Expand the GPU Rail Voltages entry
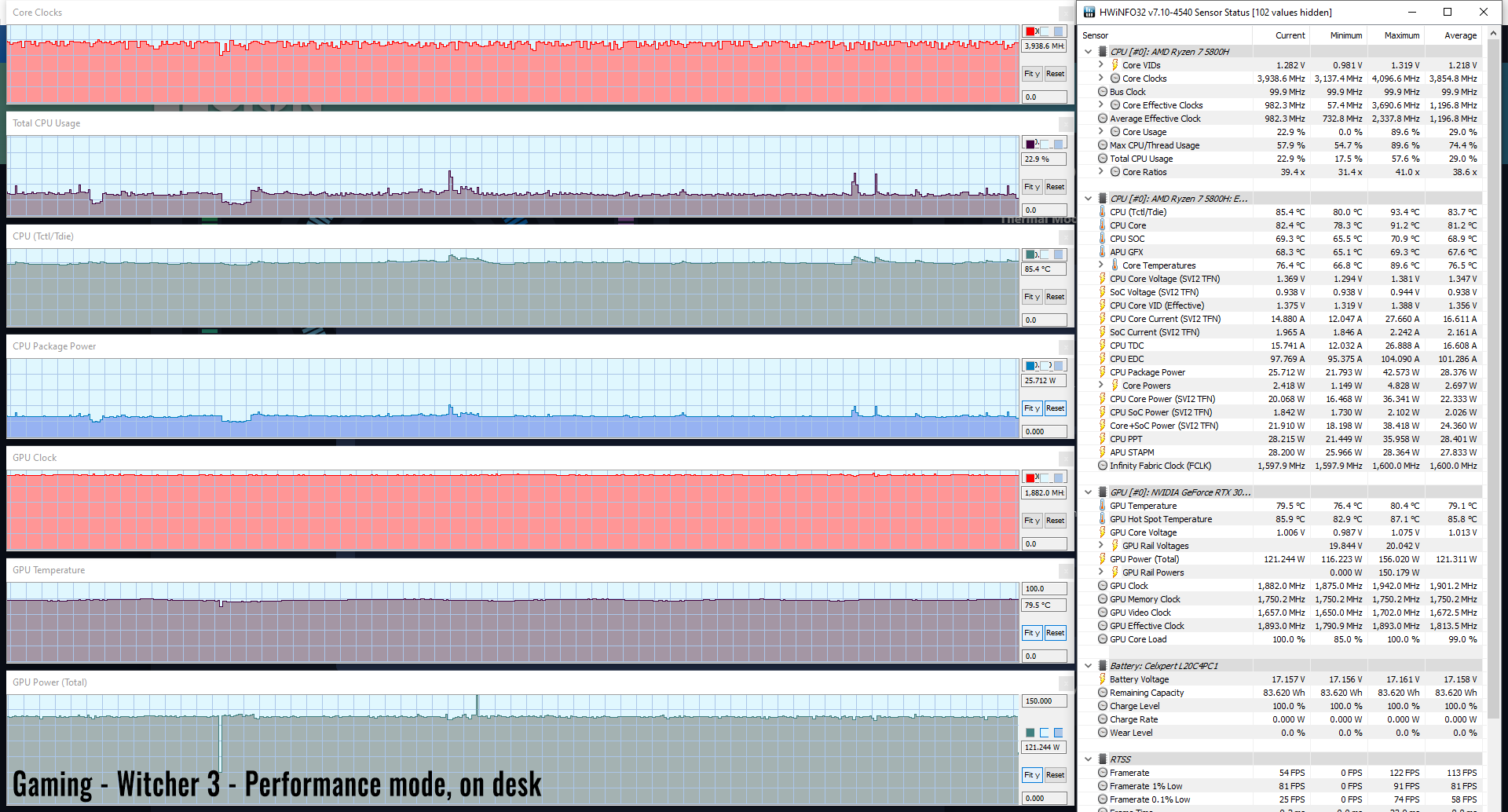Image resolution: width=1508 pixels, height=812 pixels. (x=1100, y=546)
